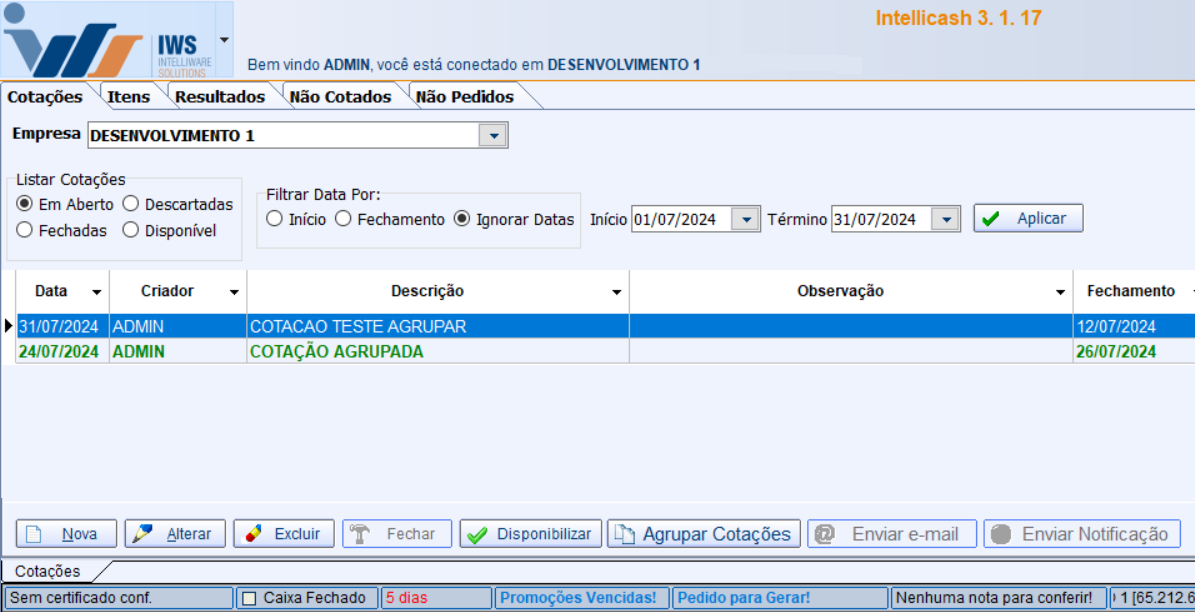The image size is (1195, 612).
Task: Expand the Empresa combo box
Action: [x=493, y=135]
